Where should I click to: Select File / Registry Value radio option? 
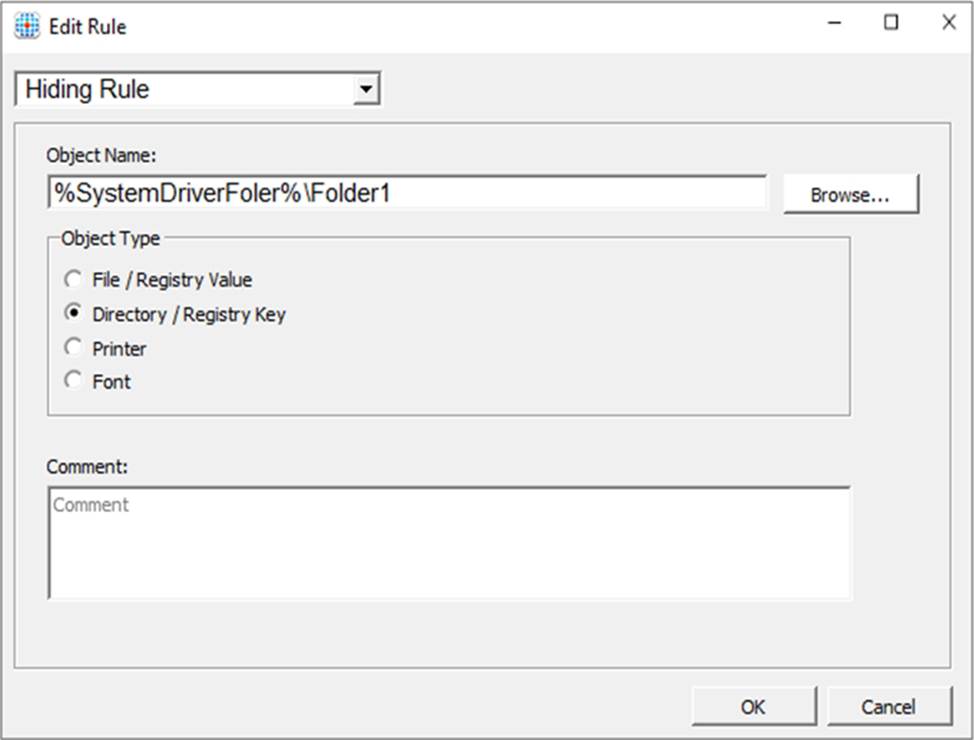pos(74,280)
